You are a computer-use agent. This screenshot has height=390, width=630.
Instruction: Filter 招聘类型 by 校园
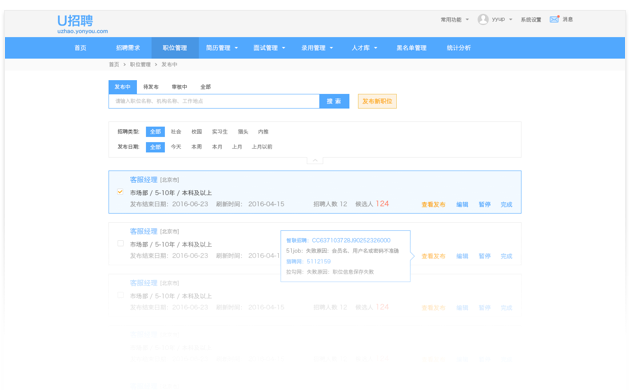196,132
